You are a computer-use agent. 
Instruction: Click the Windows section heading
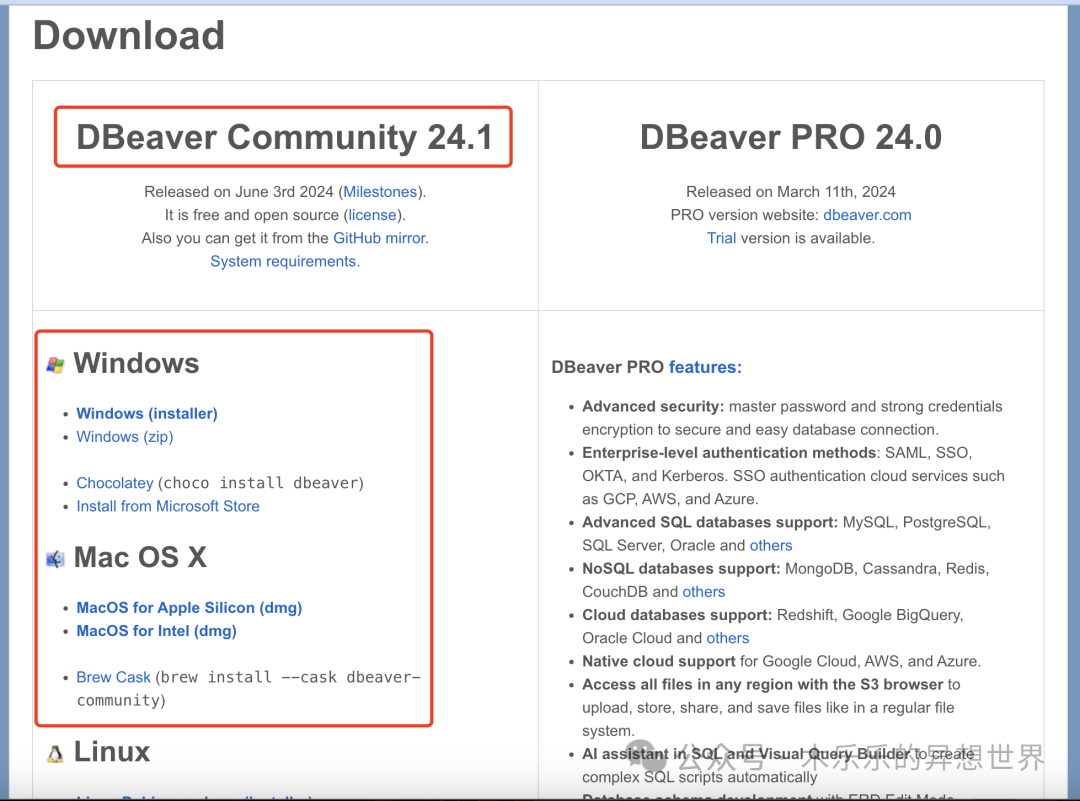point(136,363)
